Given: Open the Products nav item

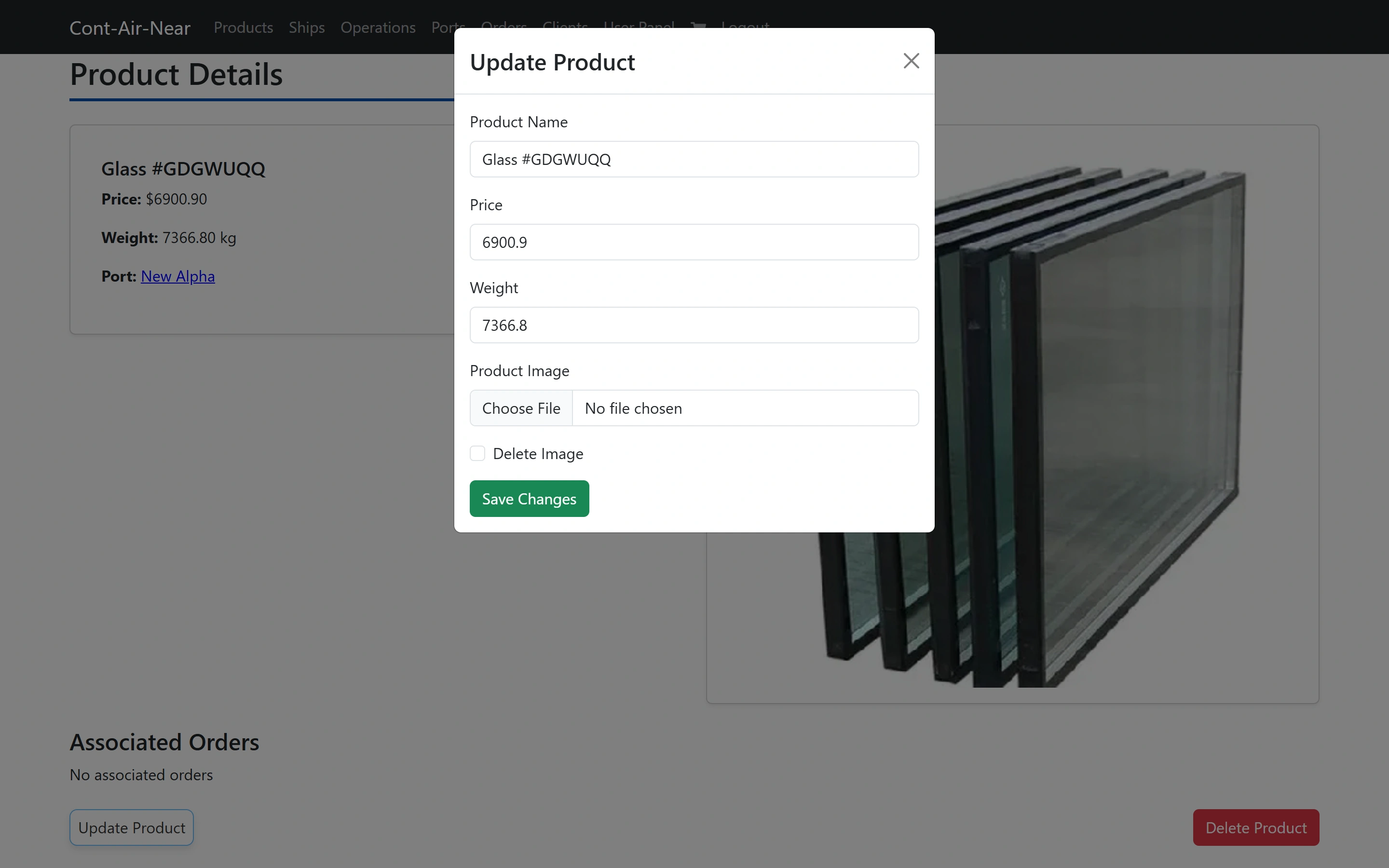Looking at the screenshot, I should click(244, 27).
